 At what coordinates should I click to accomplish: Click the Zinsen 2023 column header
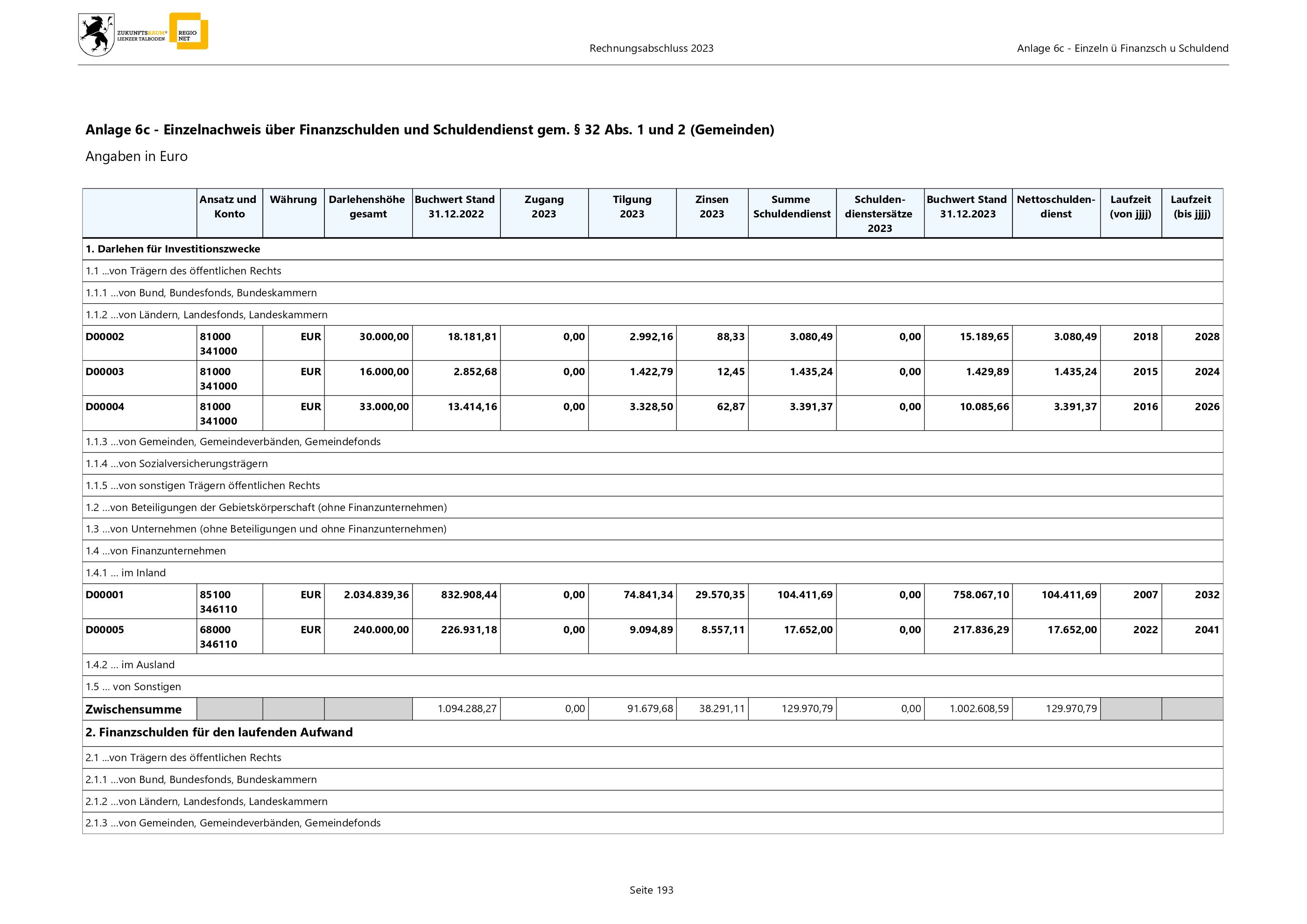(x=711, y=207)
